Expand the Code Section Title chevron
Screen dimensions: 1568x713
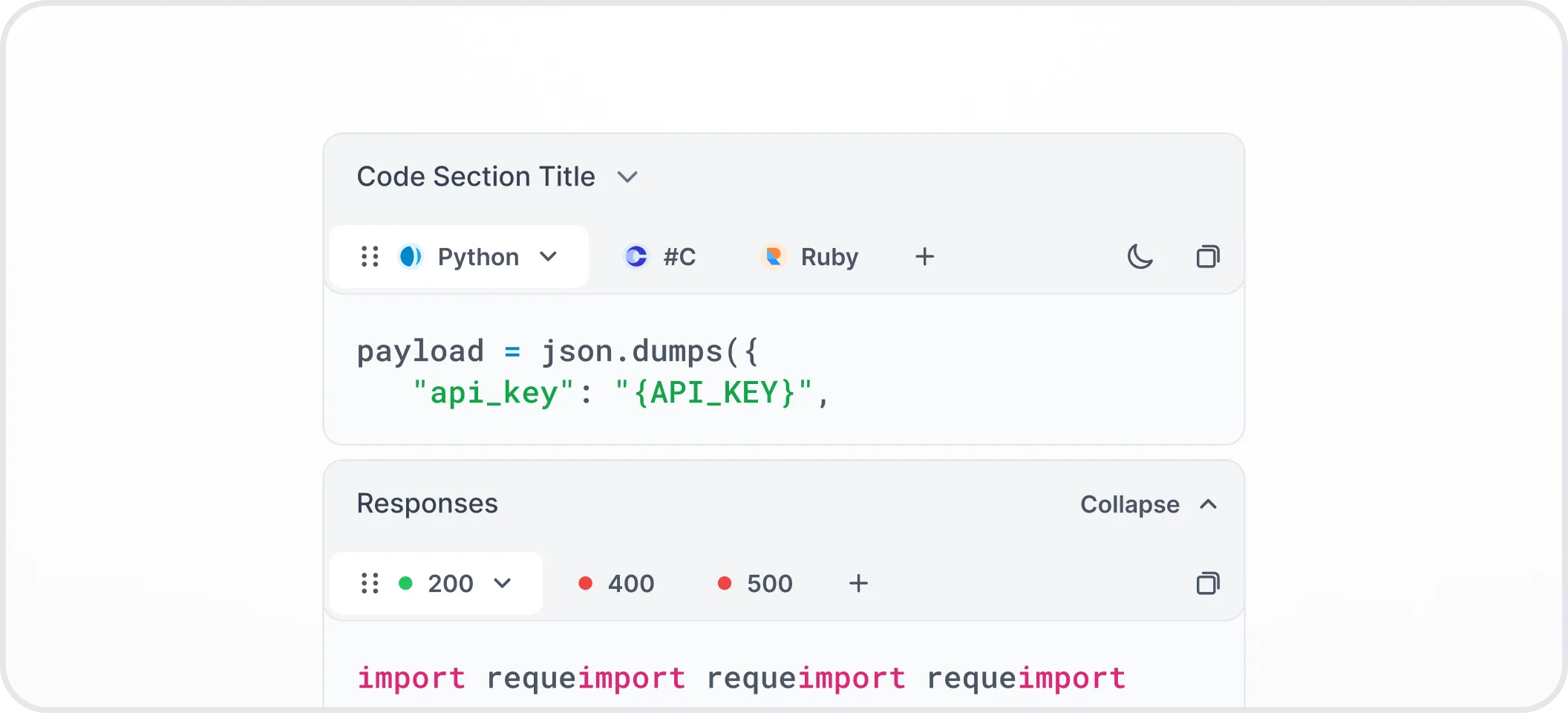point(627,177)
